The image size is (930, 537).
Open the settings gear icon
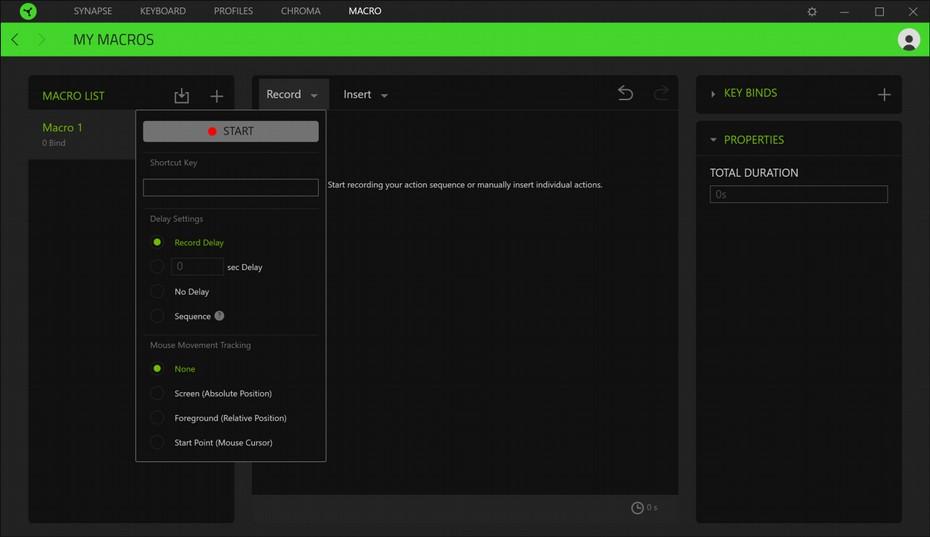click(x=812, y=11)
